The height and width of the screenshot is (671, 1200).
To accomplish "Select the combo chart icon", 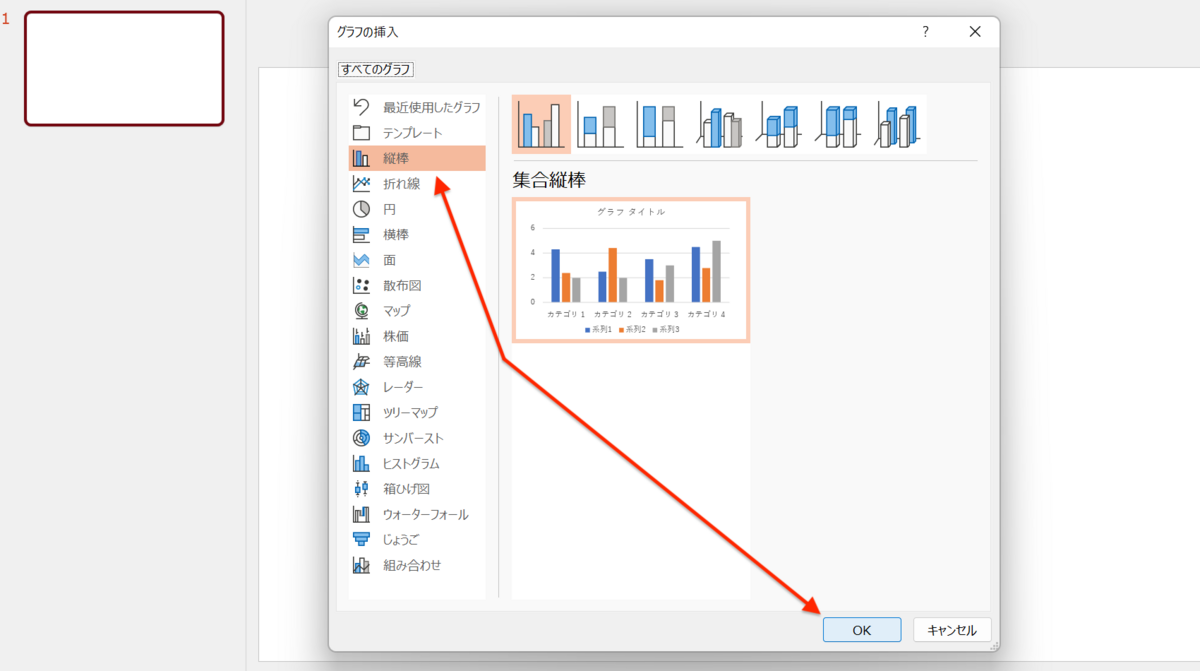I will [x=362, y=565].
